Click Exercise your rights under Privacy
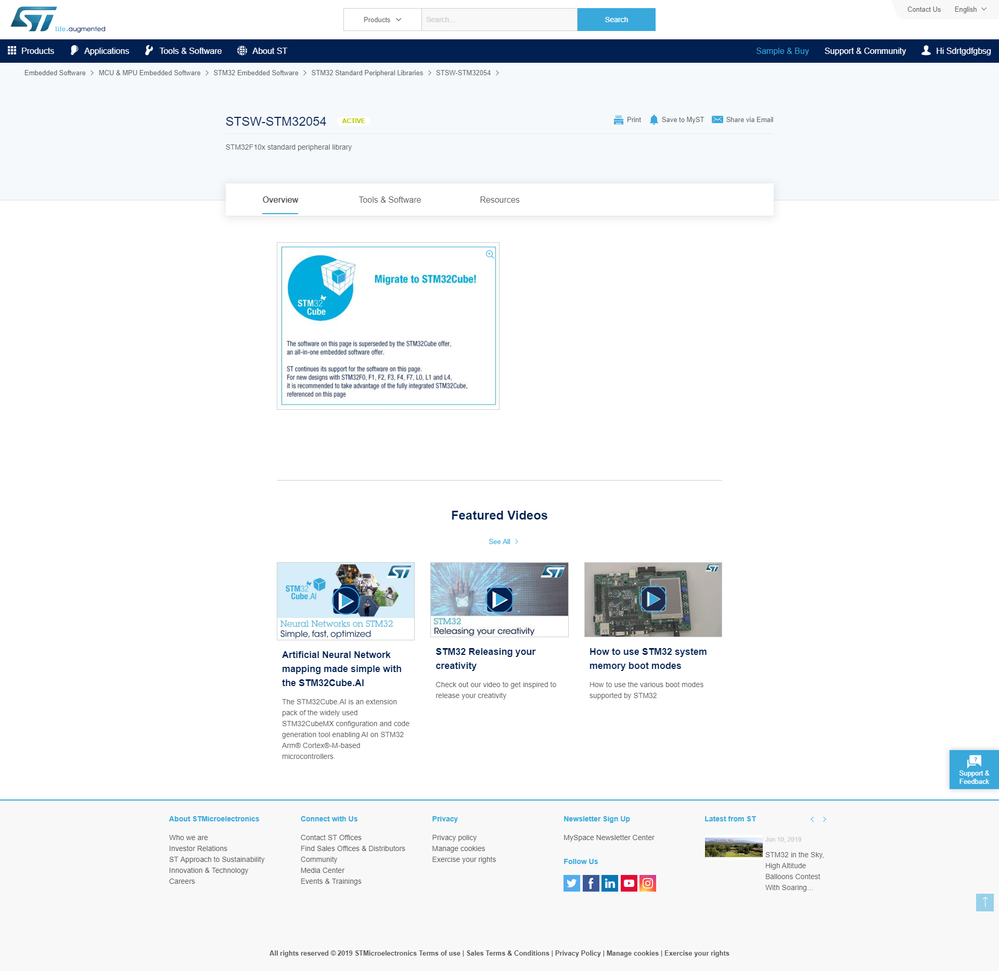This screenshot has height=971, width=999. point(464,860)
